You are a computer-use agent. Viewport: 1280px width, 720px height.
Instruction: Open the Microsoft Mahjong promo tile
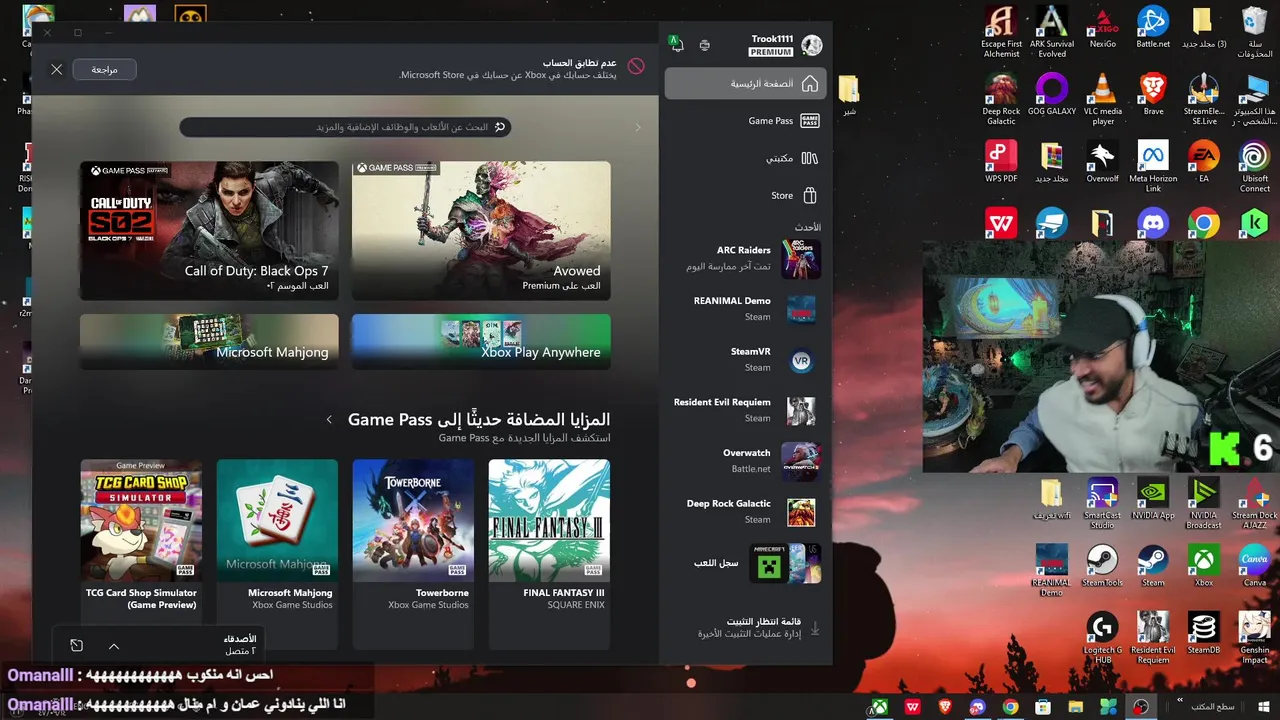point(209,341)
